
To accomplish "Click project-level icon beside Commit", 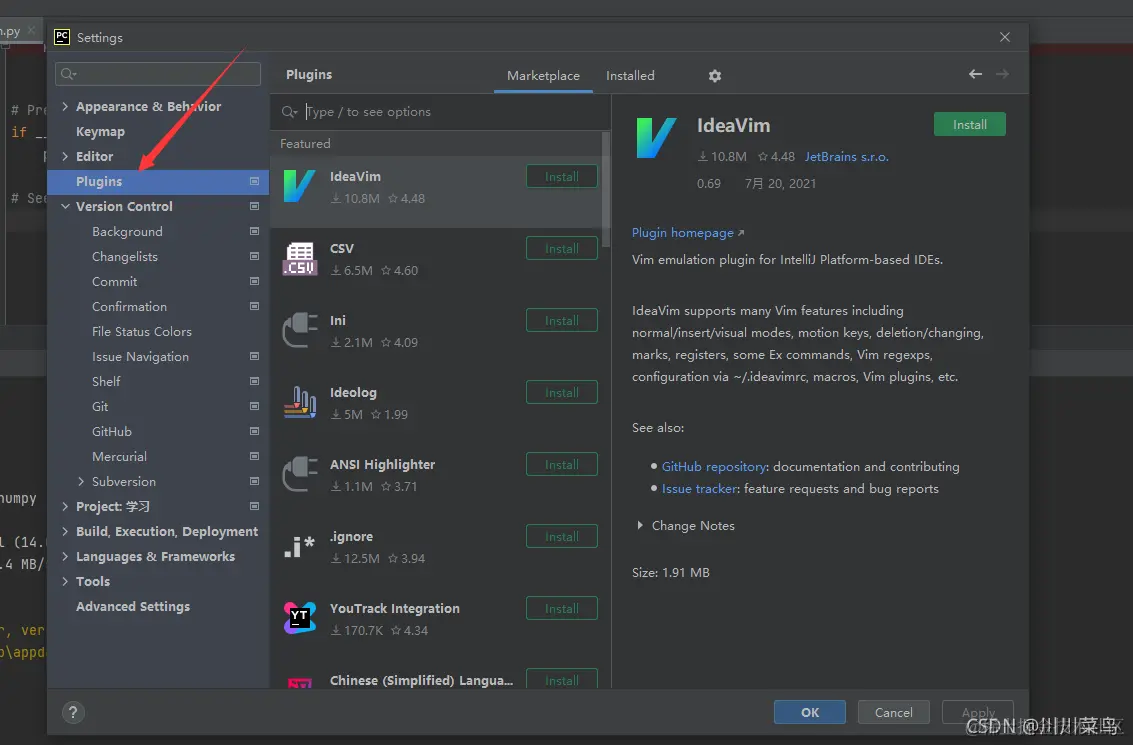I will [254, 281].
